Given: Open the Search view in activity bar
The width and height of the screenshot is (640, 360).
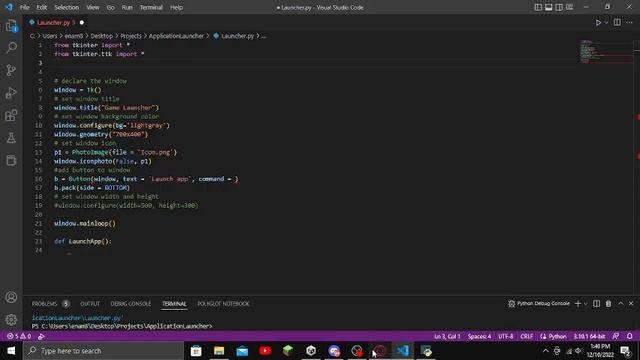Looking at the screenshot, I should click(x=11, y=47).
